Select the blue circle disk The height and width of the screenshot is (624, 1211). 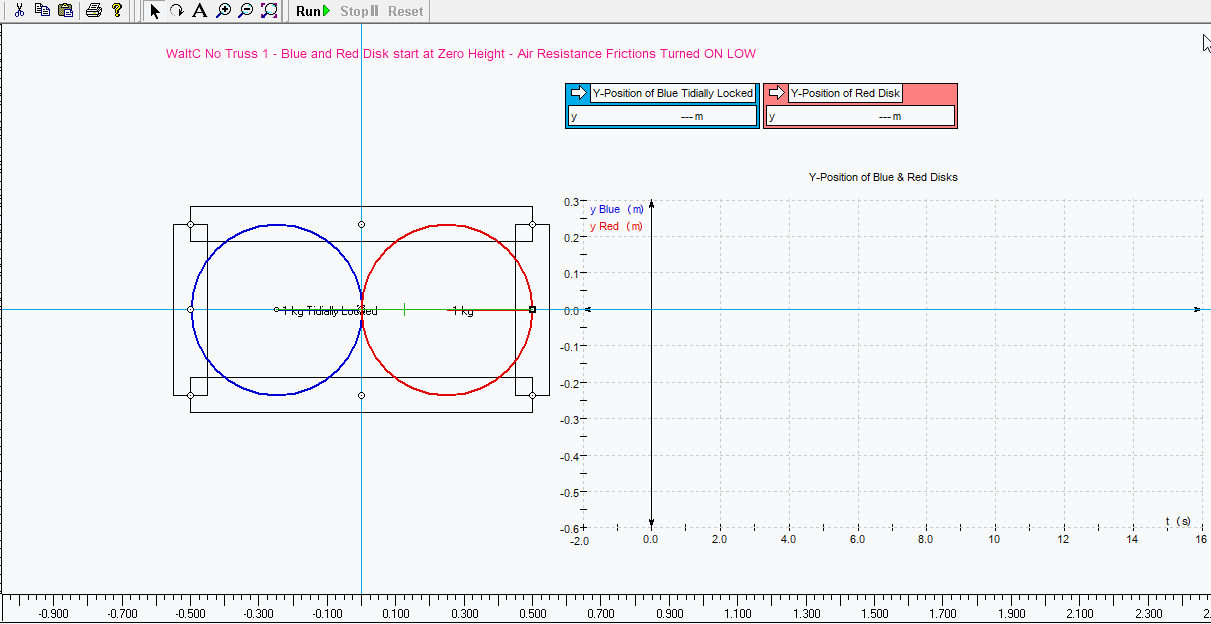click(x=276, y=310)
